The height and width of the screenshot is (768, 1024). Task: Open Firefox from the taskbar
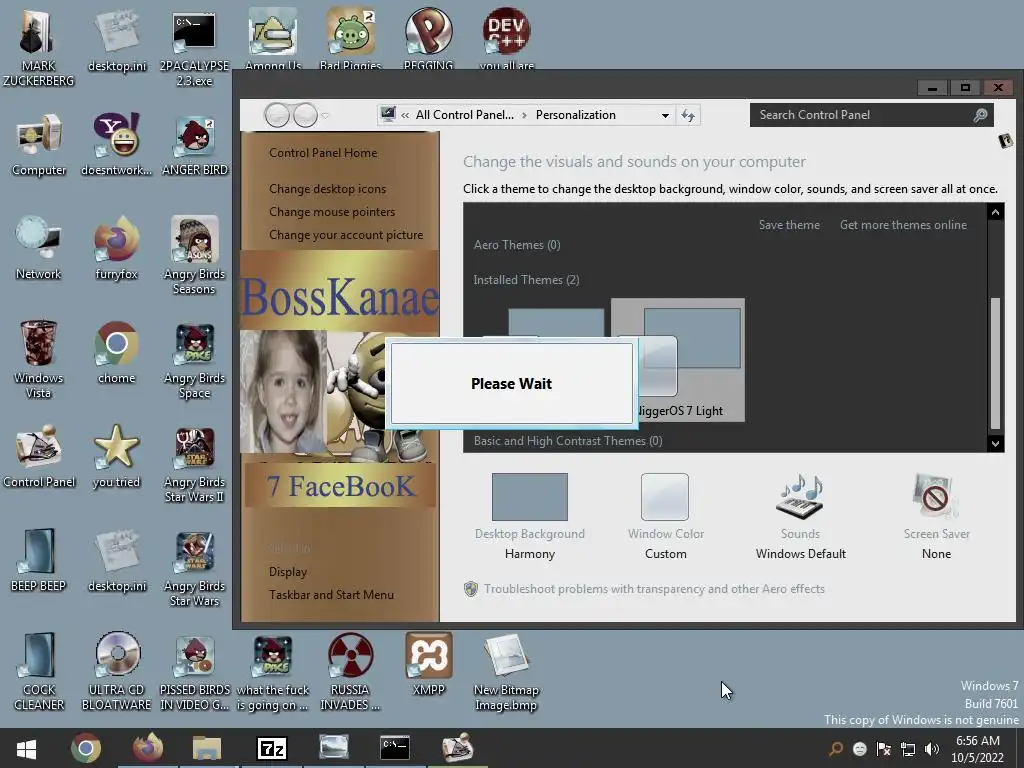[148, 748]
